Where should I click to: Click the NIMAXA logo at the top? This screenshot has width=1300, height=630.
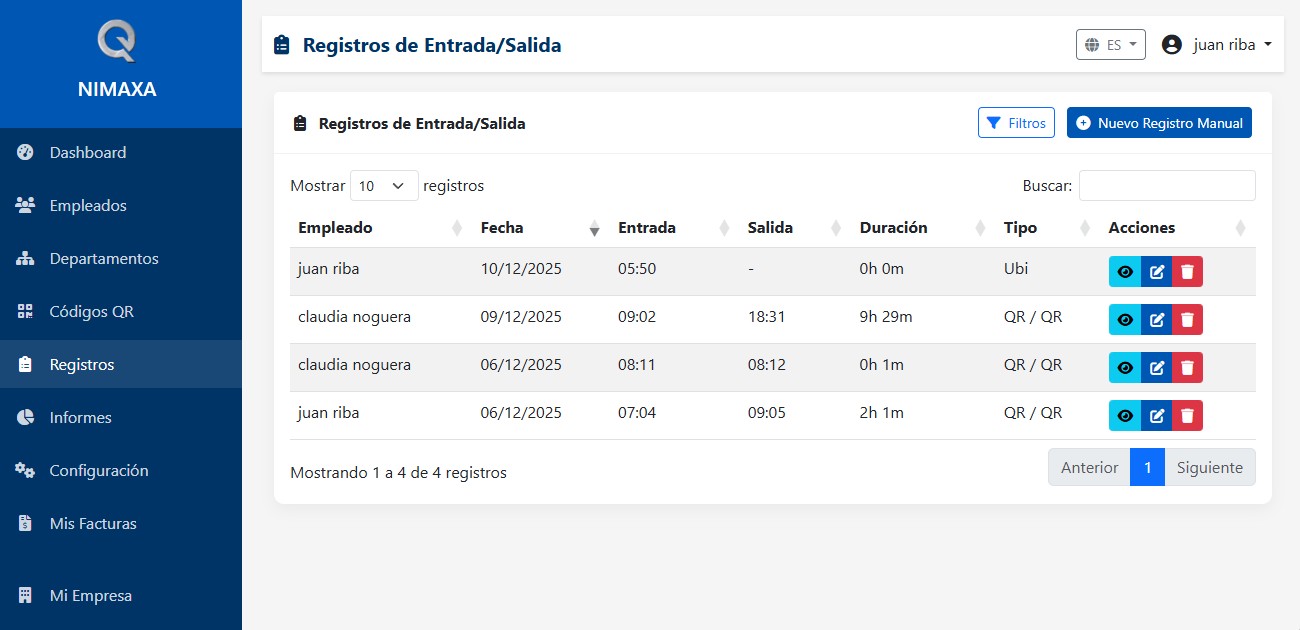[116, 55]
